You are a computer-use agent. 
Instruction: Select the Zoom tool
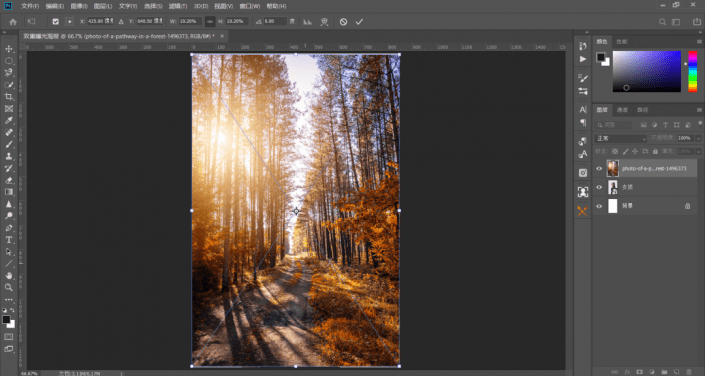(x=9, y=287)
